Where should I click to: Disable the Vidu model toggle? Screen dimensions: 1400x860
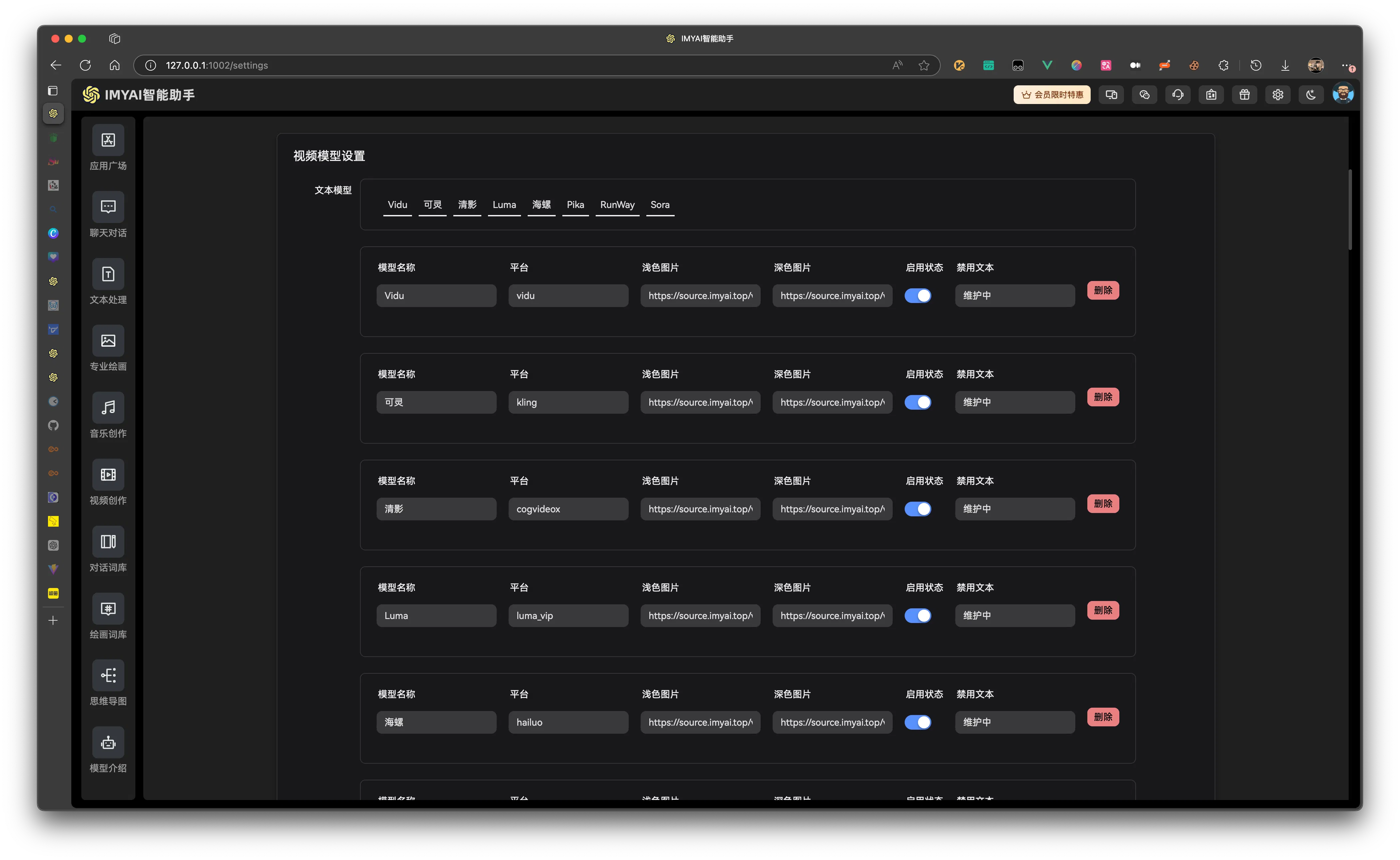tap(917, 296)
